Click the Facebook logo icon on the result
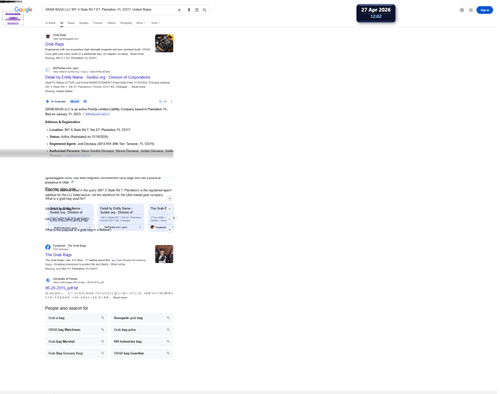 [48, 247]
